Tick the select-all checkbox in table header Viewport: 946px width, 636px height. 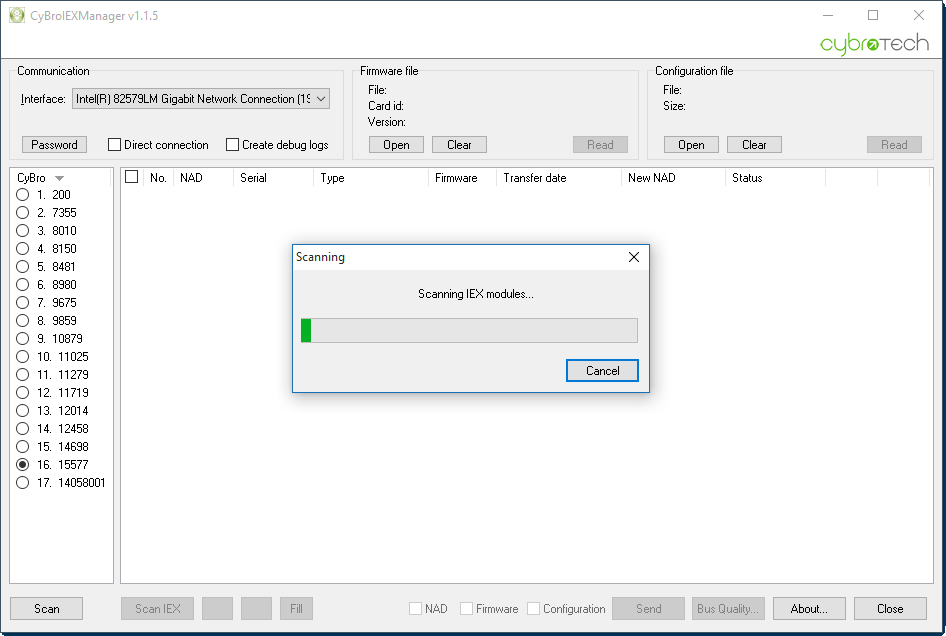pos(132,177)
